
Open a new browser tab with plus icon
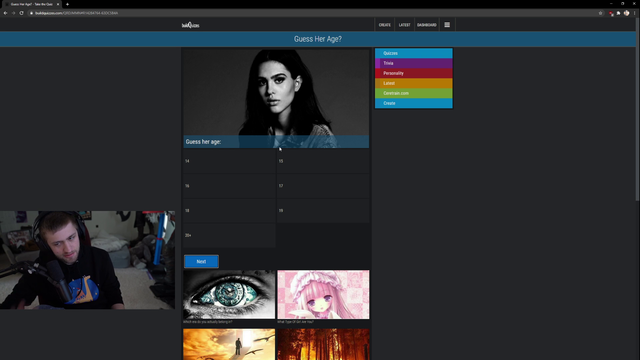(67, 4)
